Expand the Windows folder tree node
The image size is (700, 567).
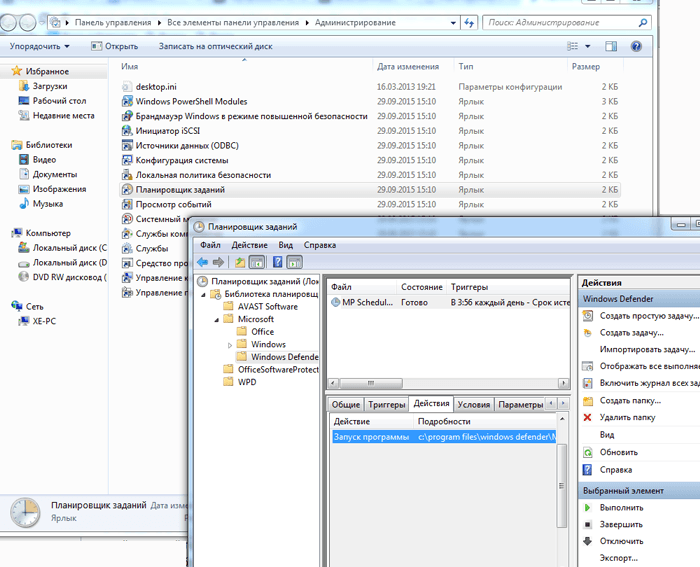click(x=230, y=345)
